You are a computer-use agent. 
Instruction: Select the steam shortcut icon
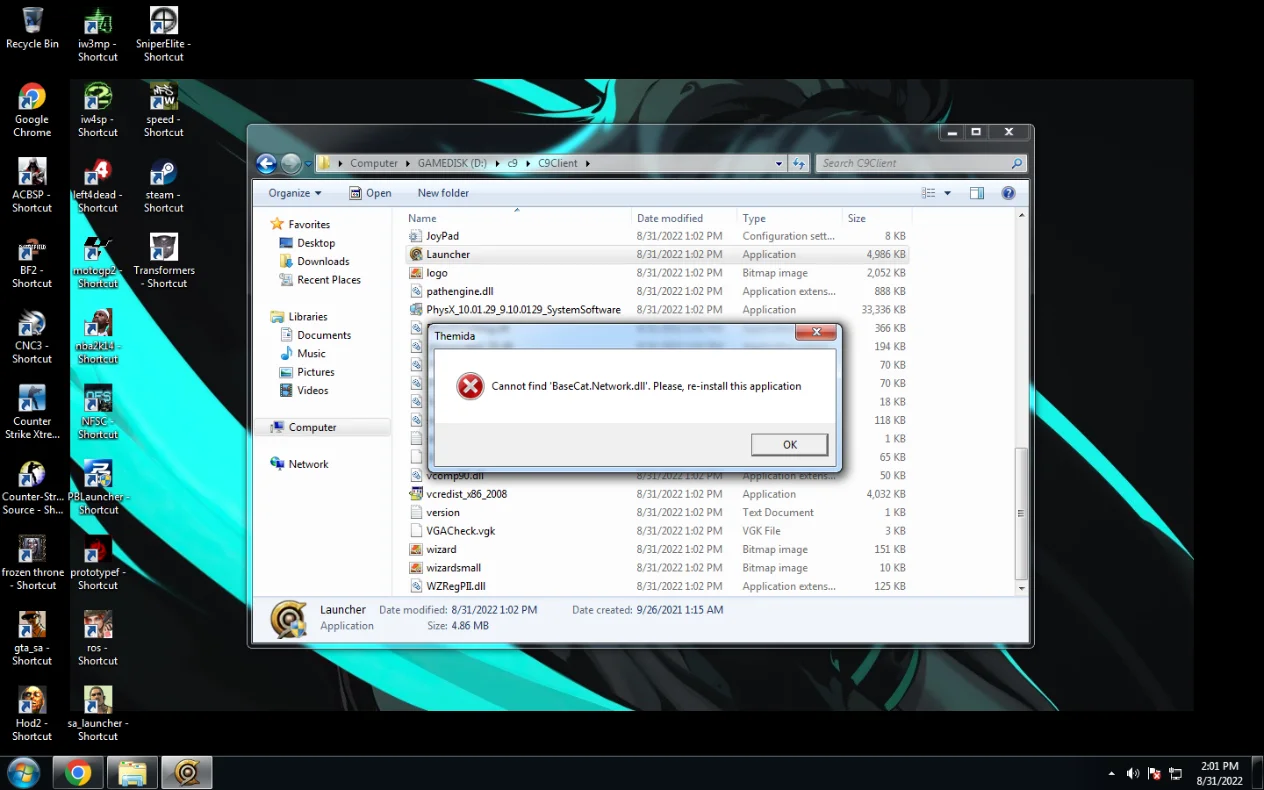pos(164,186)
